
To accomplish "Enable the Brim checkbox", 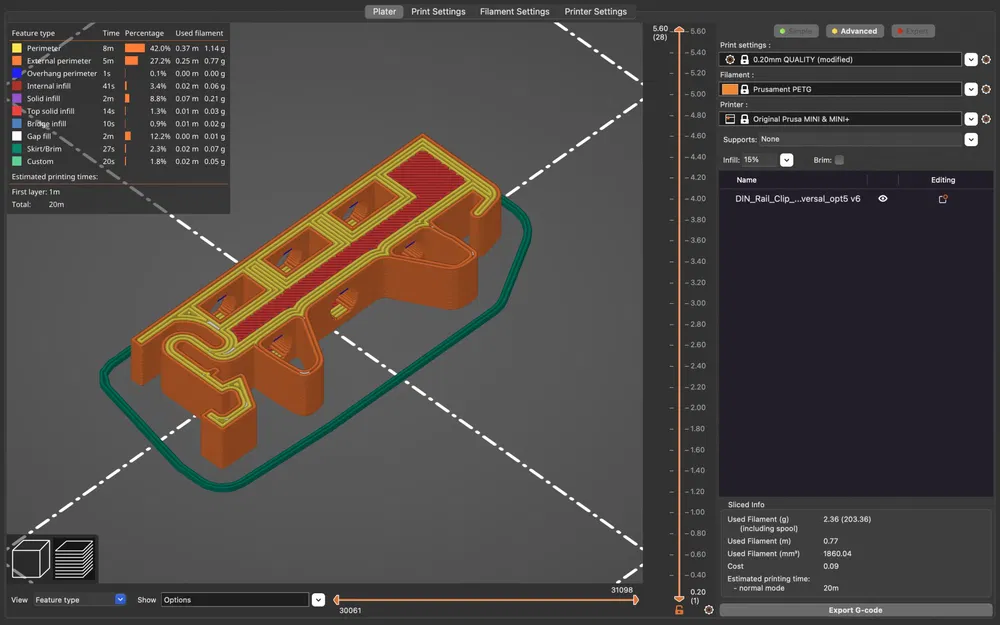I will click(x=839, y=160).
